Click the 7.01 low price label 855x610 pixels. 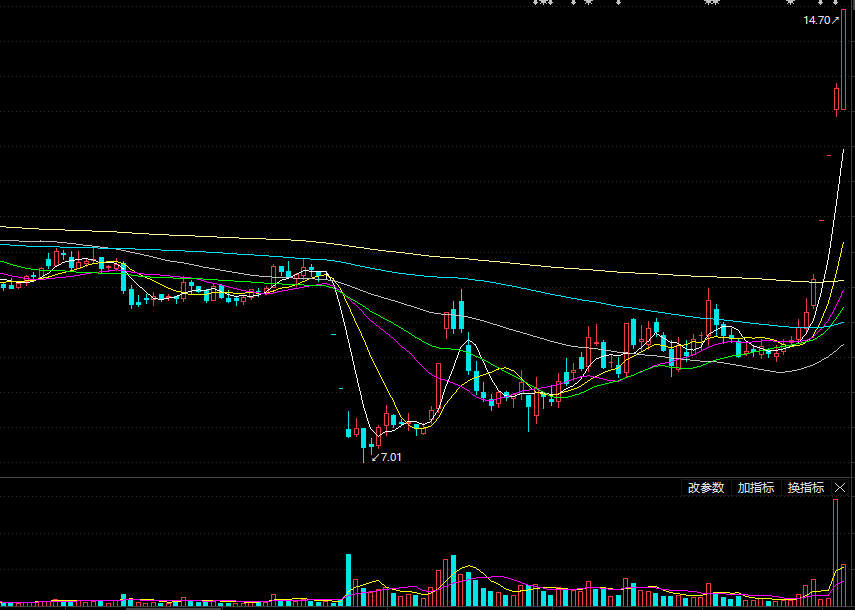391,457
